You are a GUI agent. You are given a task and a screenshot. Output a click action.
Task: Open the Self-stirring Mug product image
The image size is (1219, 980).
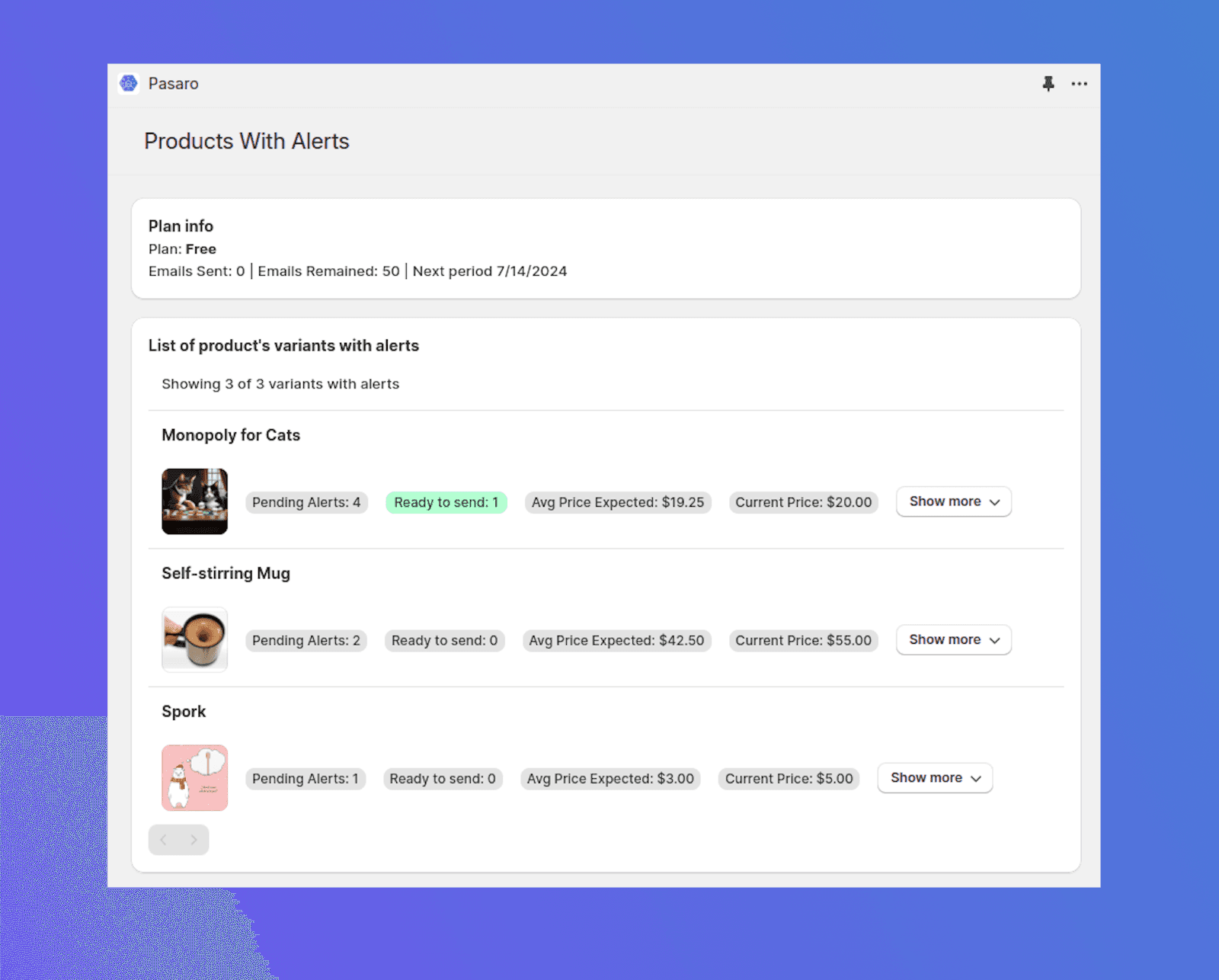194,639
